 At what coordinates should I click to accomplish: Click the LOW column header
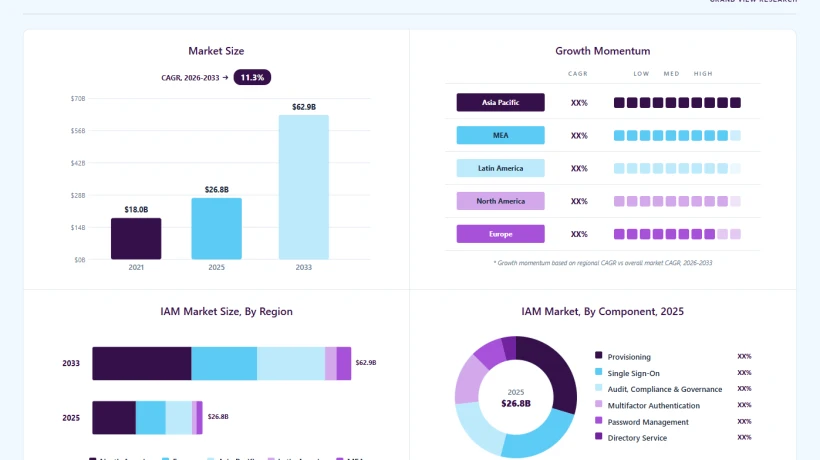641,74
